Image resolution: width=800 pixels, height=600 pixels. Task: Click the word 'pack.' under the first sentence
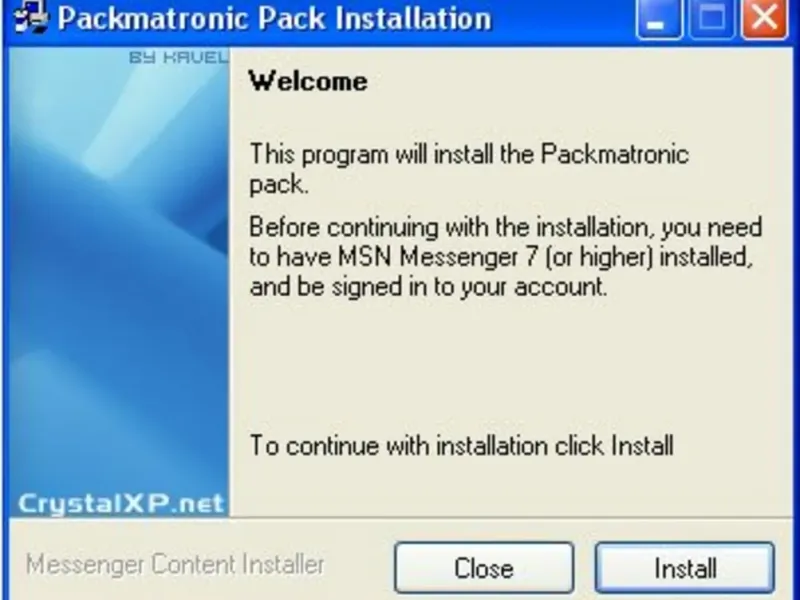point(279,185)
